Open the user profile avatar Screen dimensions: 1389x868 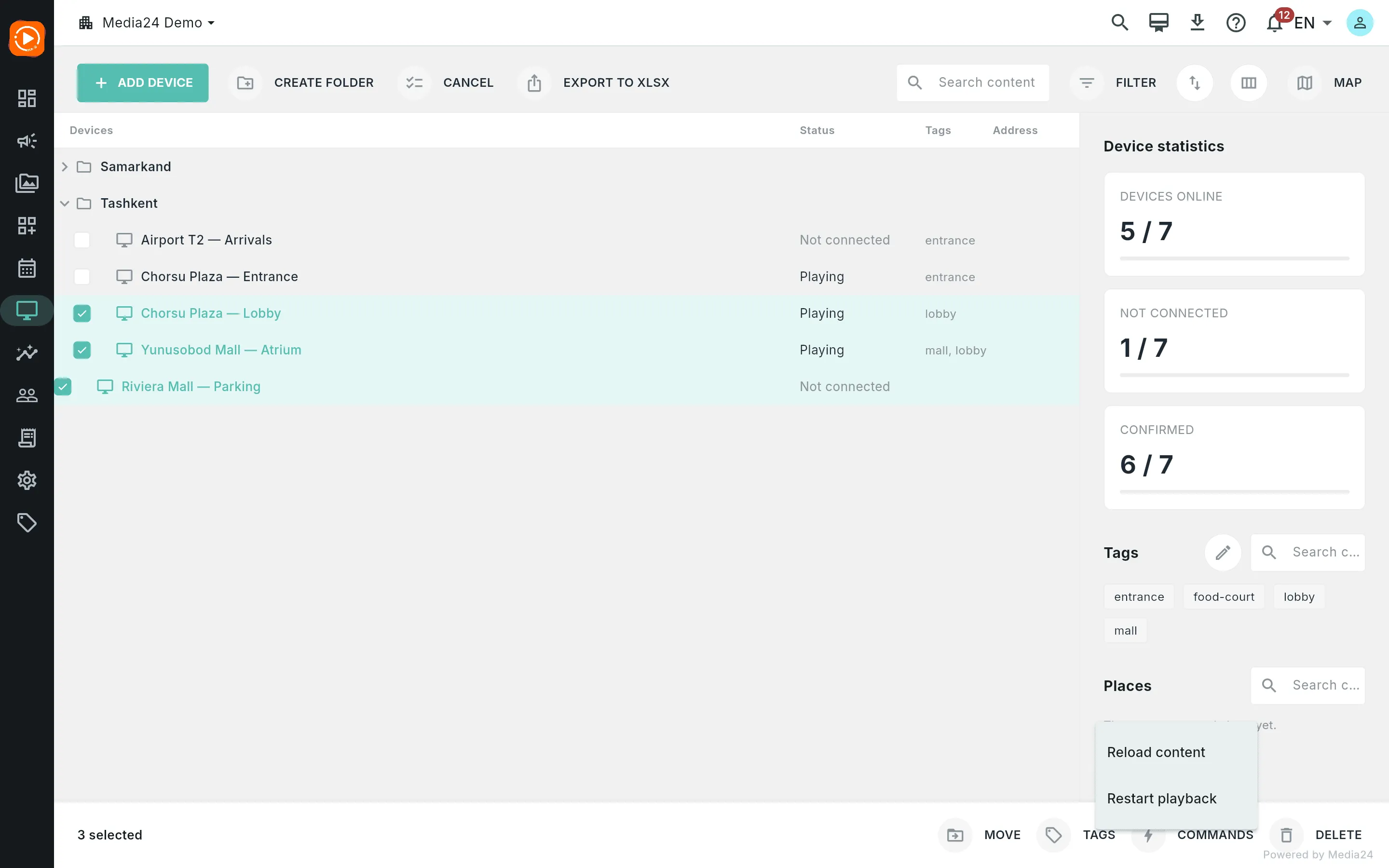point(1360,23)
